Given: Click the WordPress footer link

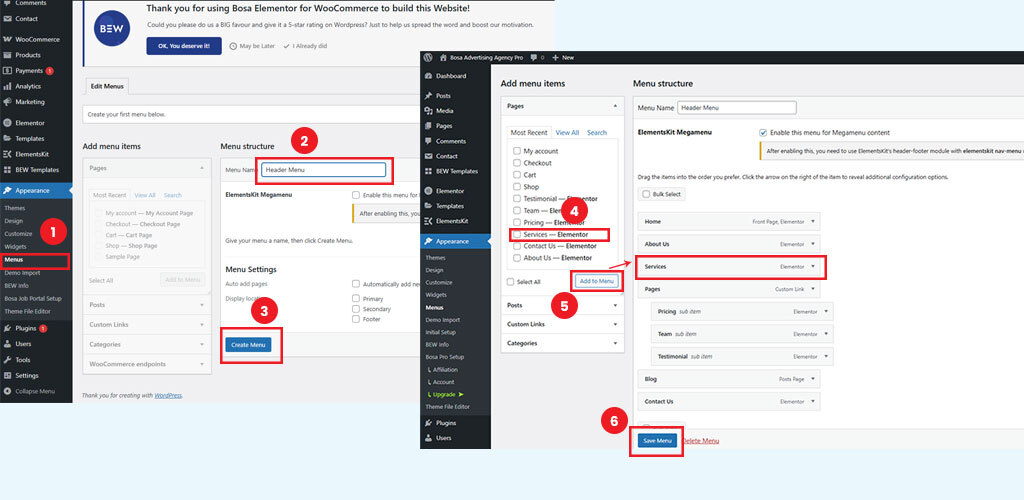Looking at the screenshot, I should pos(168,396).
